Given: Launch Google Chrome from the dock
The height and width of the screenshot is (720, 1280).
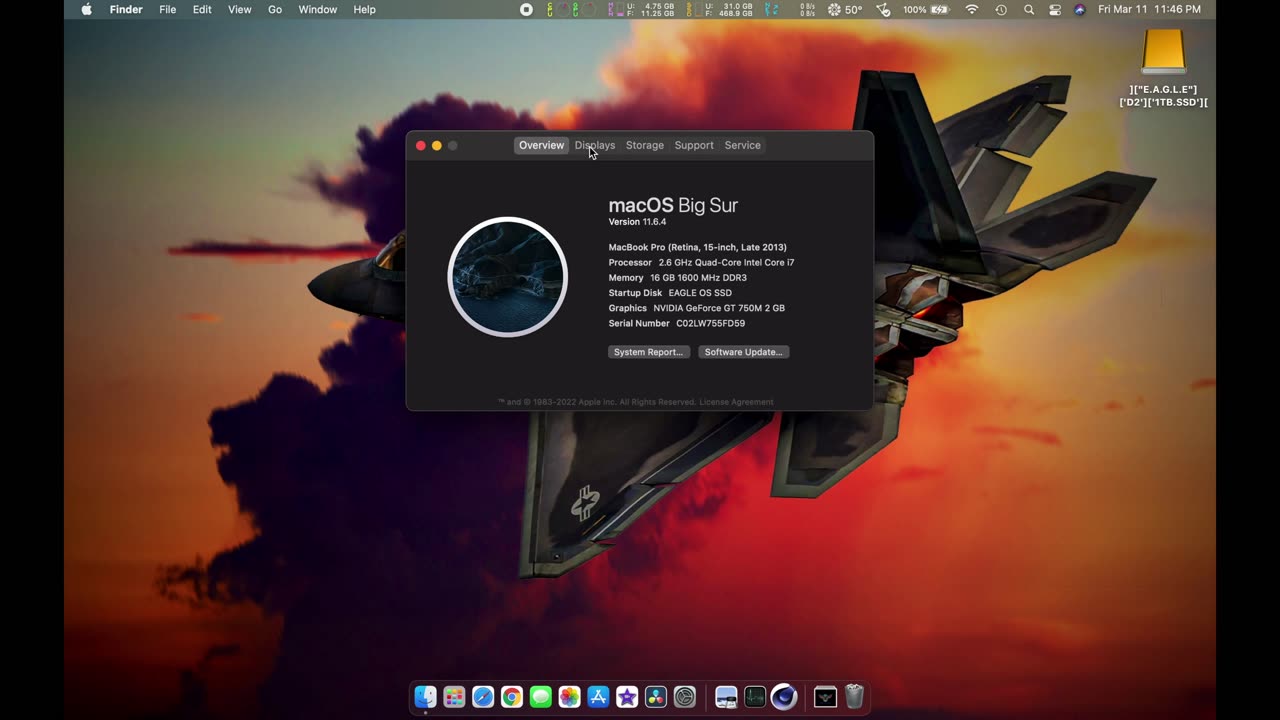Looking at the screenshot, I should click(x=512, y=697).
